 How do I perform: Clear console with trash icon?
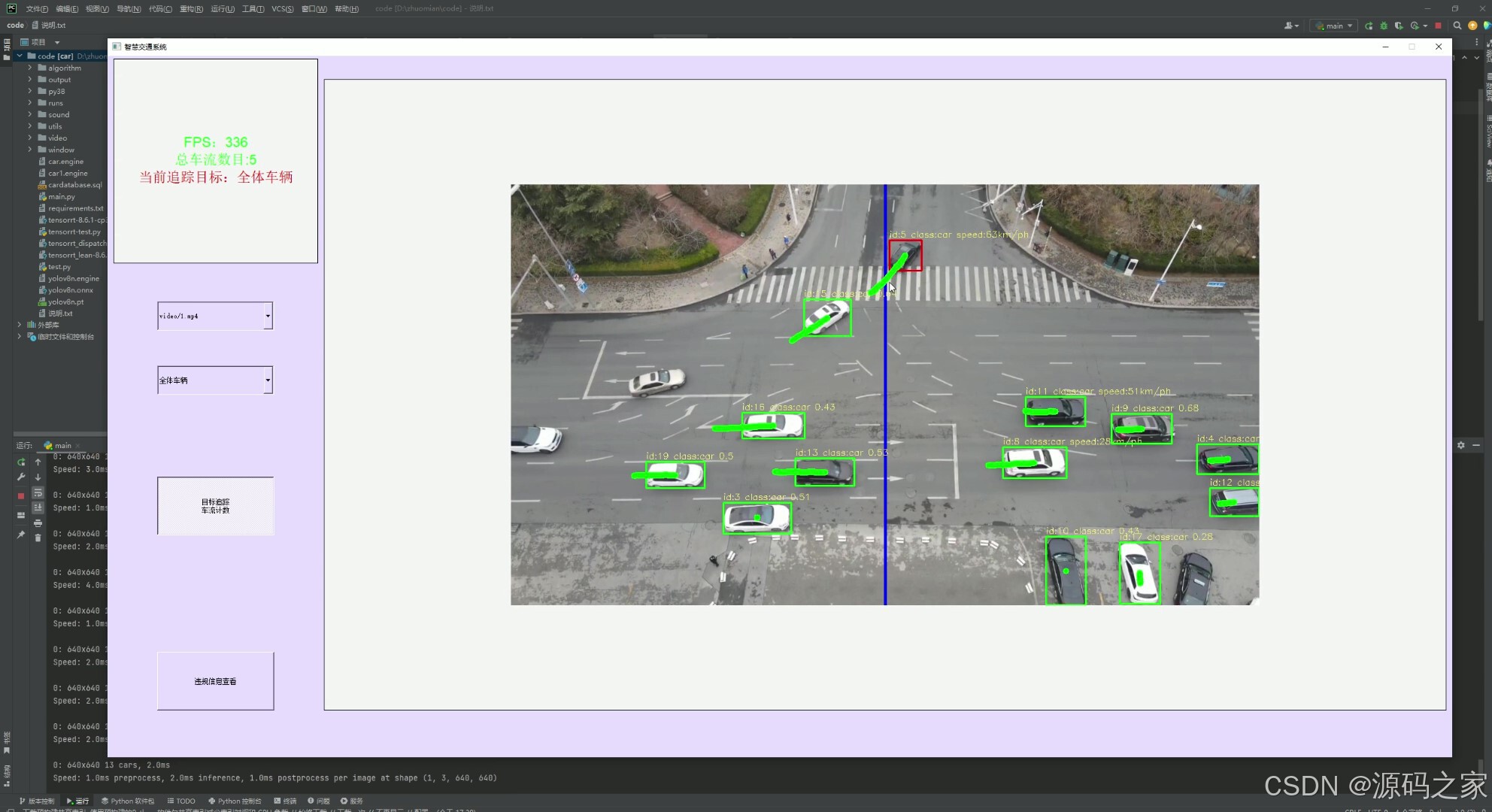click(38, 538)
